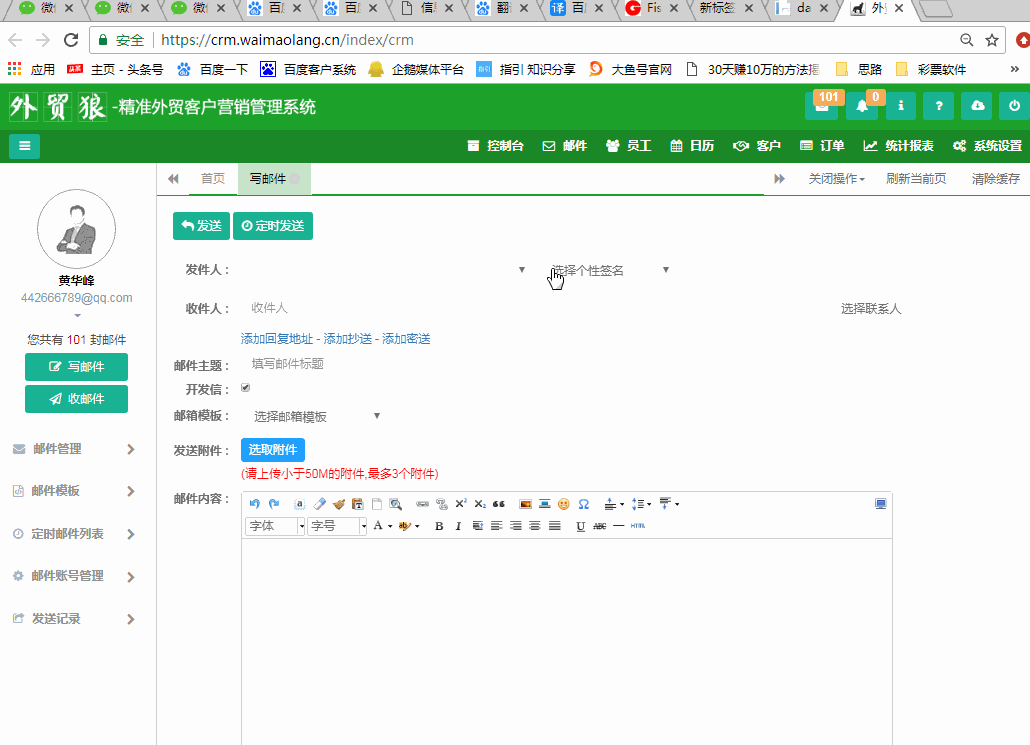Toggle the sidebar hamburger menu button

(x=24, y=146)
